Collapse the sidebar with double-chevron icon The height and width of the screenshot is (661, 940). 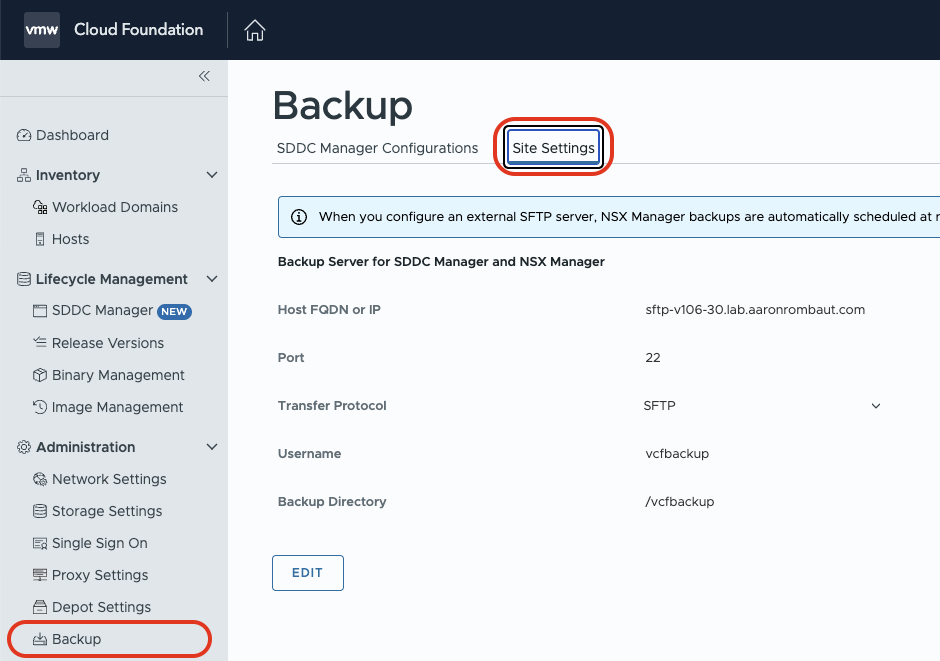click(204, 76)
